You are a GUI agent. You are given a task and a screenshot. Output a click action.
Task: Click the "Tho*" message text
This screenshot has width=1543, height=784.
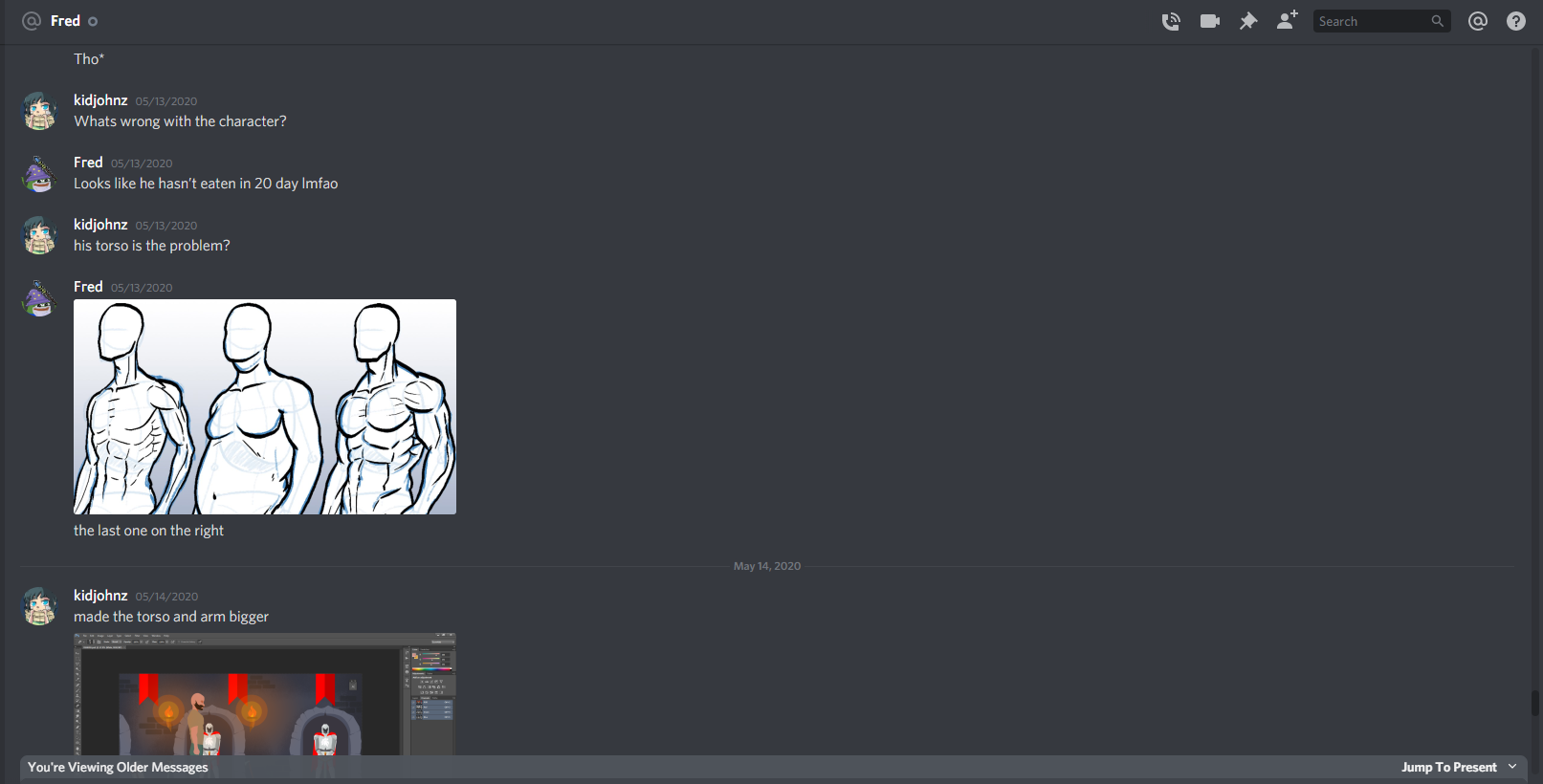(89, 59)
